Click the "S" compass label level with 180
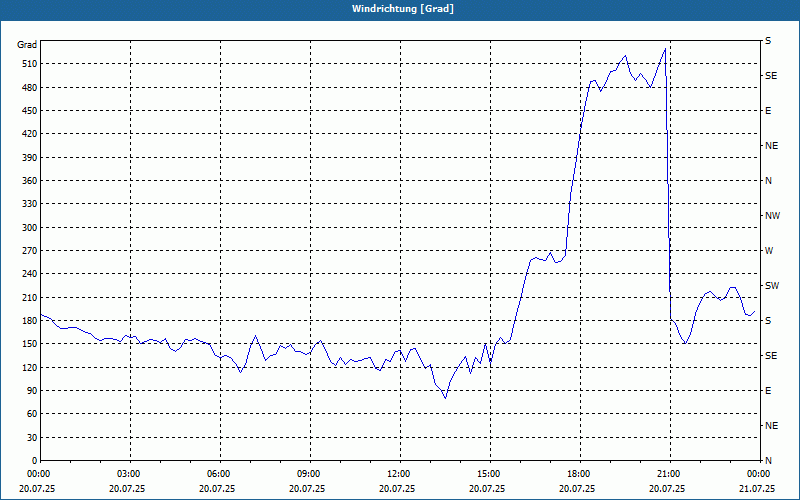The width and height of the screenshot is (800, 500). (768, 321)
